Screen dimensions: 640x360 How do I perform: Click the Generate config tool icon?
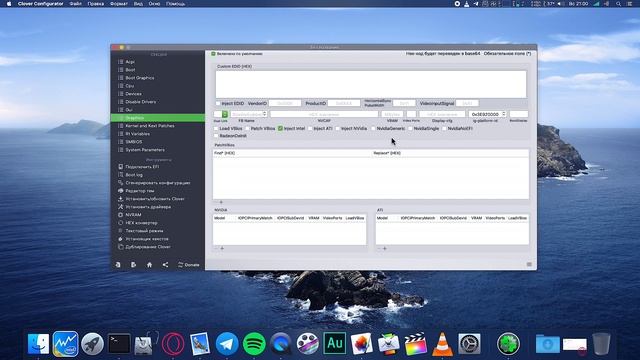(x=120, y=182)
